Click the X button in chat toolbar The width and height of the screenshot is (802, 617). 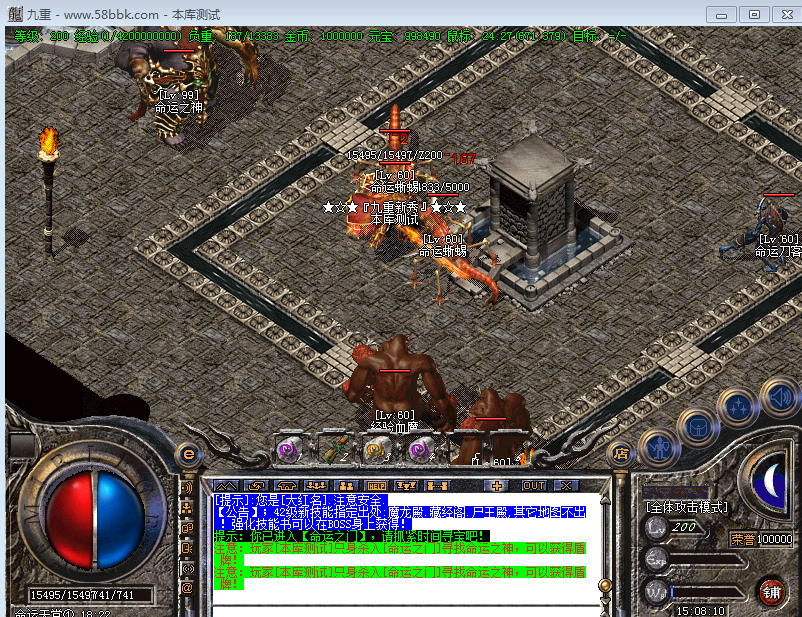coord(566,486)
